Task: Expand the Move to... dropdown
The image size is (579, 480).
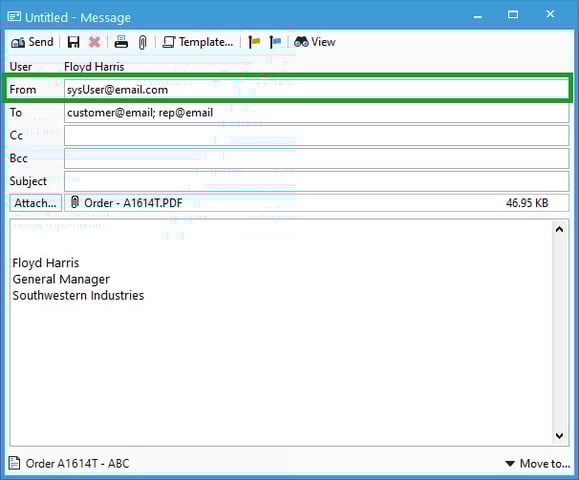Action: 538,463
